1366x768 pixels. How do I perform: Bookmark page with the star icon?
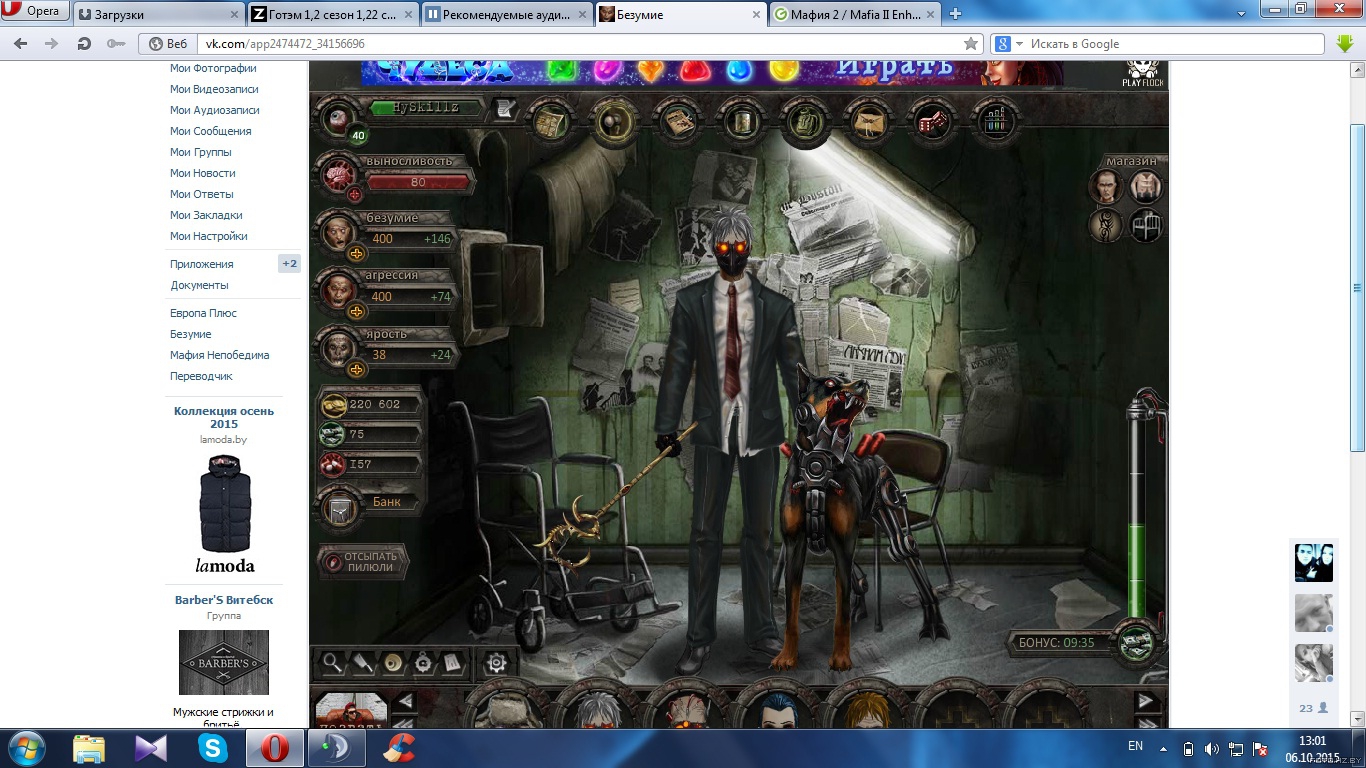click(970, 44)
